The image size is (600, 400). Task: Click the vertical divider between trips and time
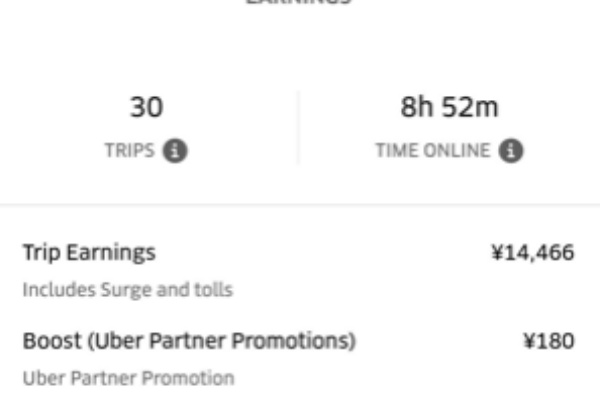pyautogui.click(x=298, y=127)
